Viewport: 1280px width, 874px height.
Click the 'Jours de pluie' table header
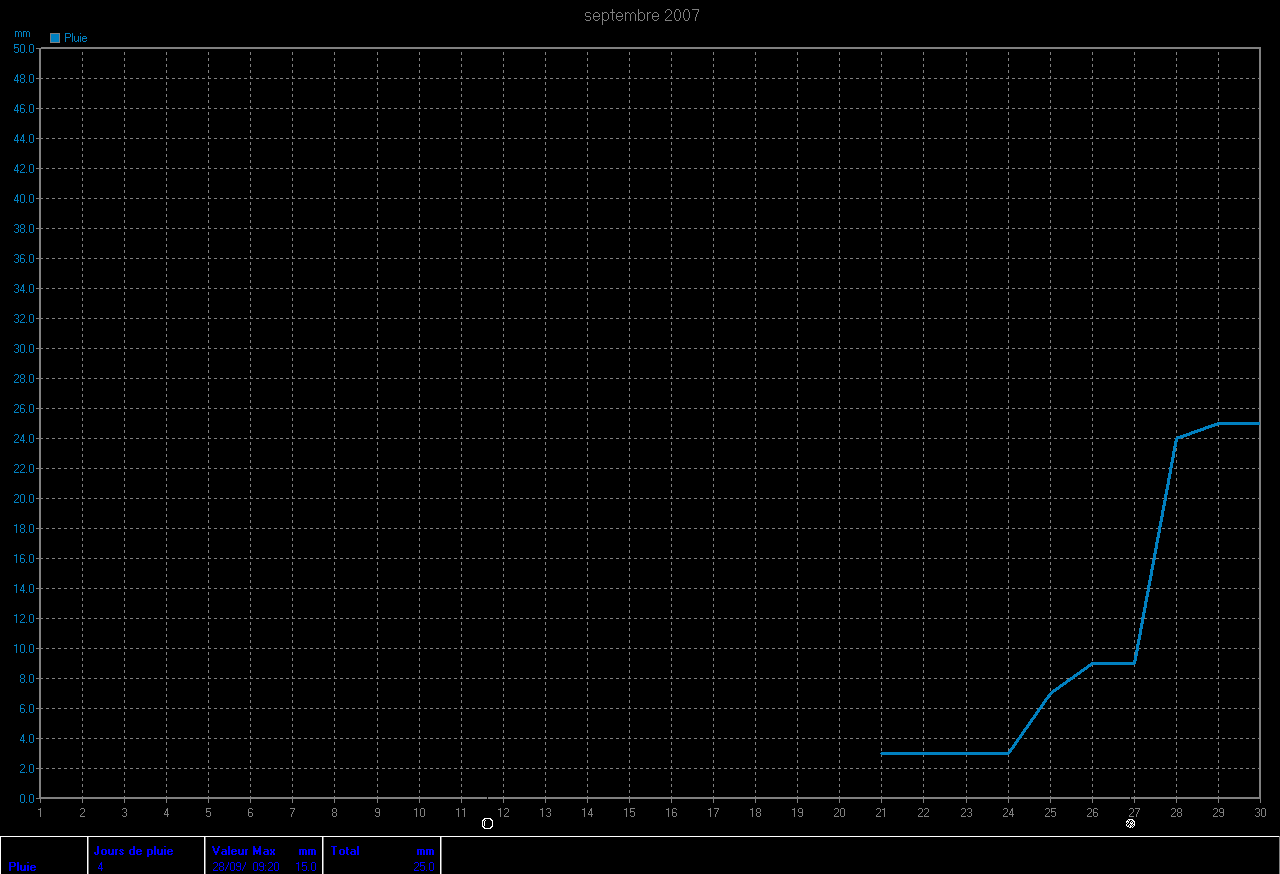click(133, 851)
